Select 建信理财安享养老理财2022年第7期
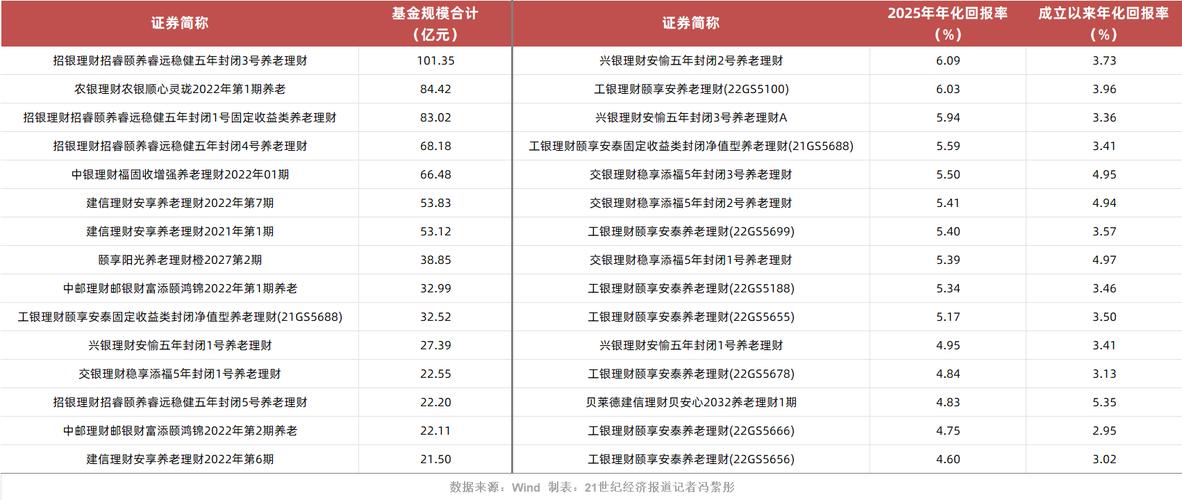This screenshot has height=500, width=1182. 180,203
